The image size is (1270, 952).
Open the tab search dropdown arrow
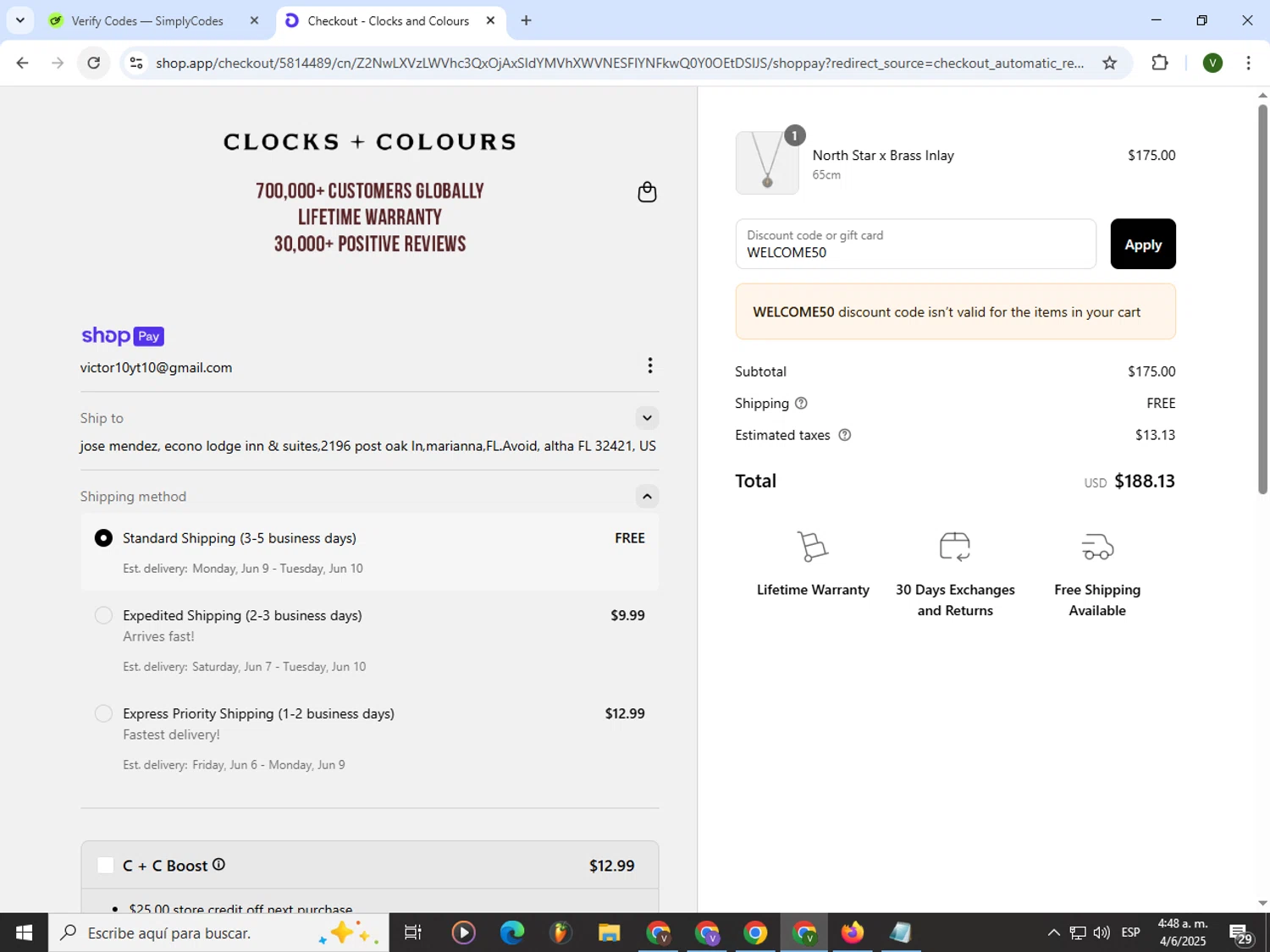tap(20, 20)
